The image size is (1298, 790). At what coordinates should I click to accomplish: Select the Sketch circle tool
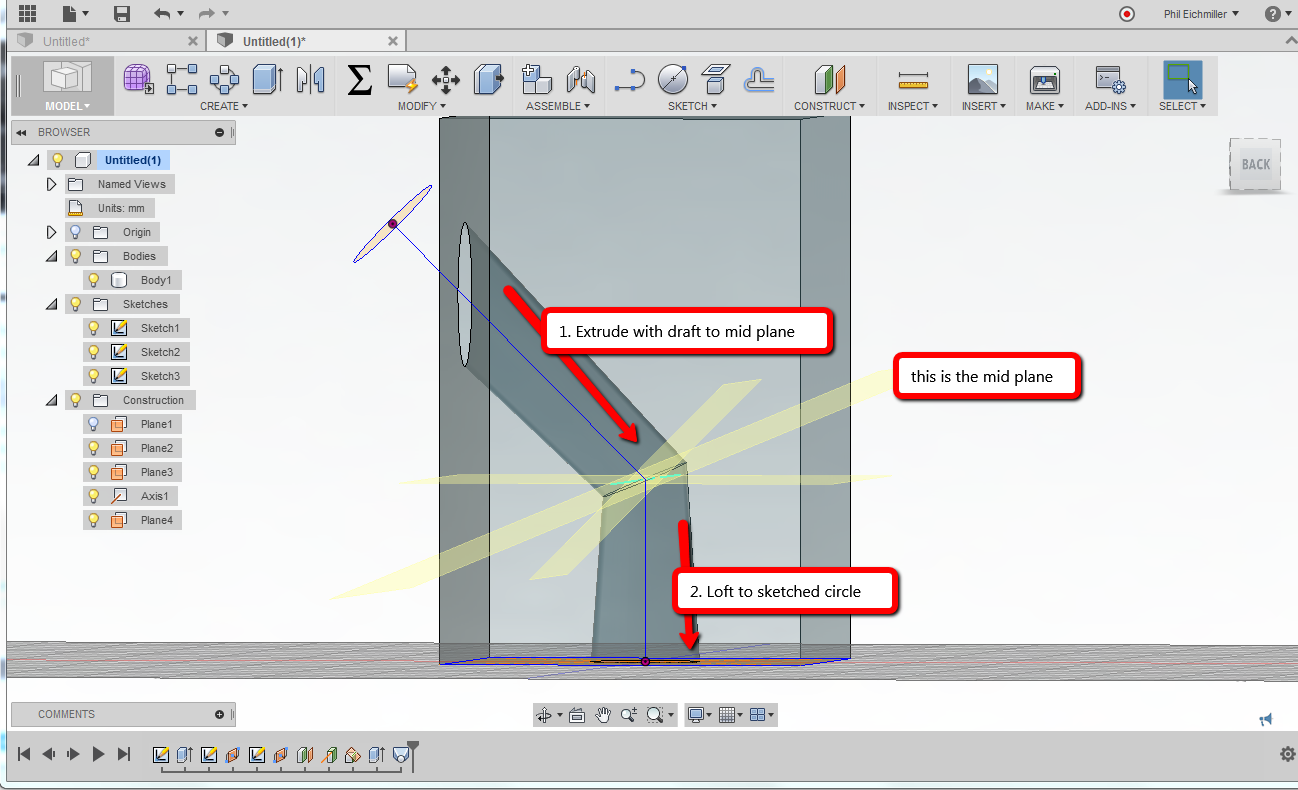(672, 79)
